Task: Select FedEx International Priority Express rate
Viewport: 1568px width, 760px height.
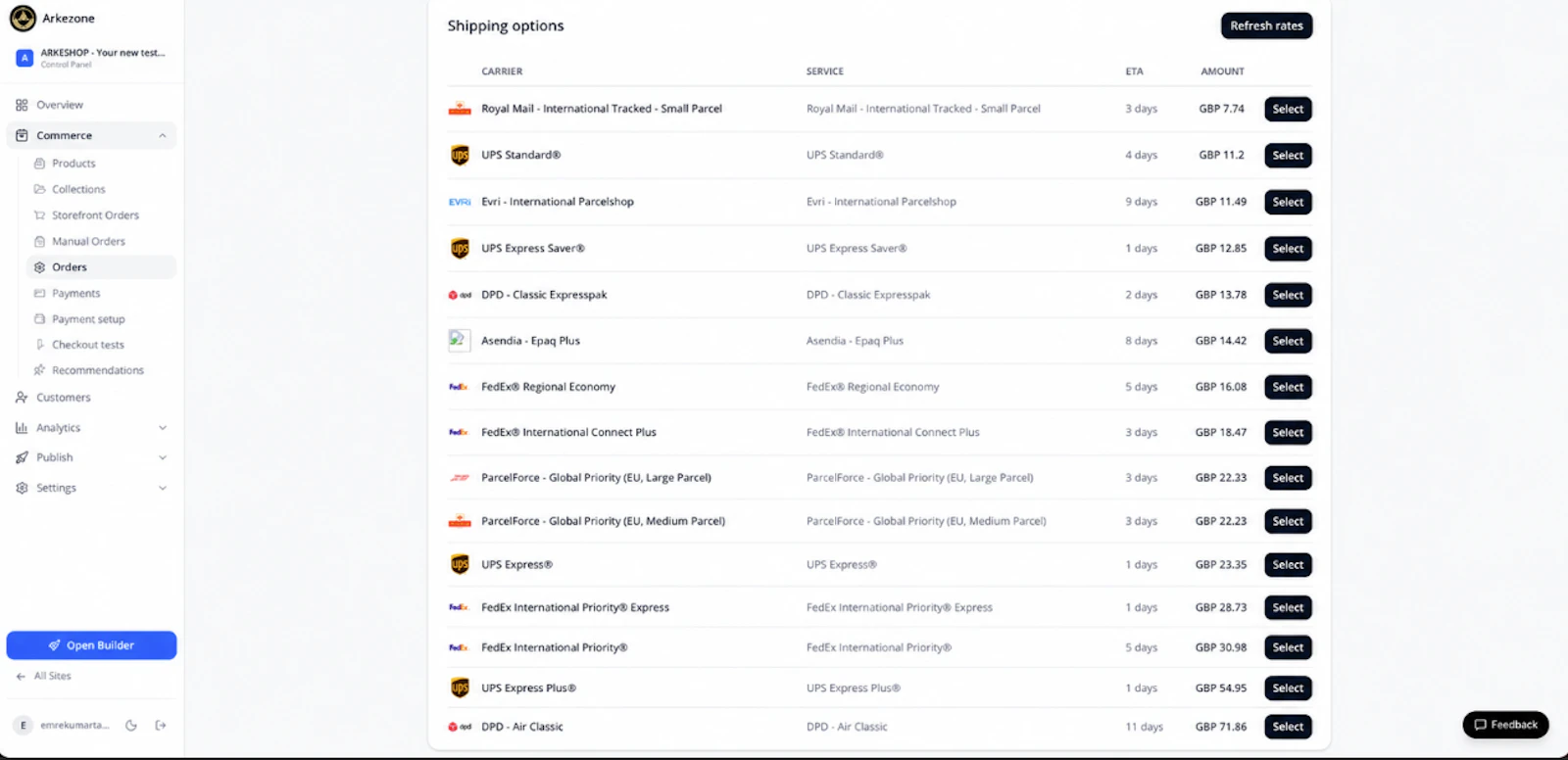Action: coord(1288,607)
